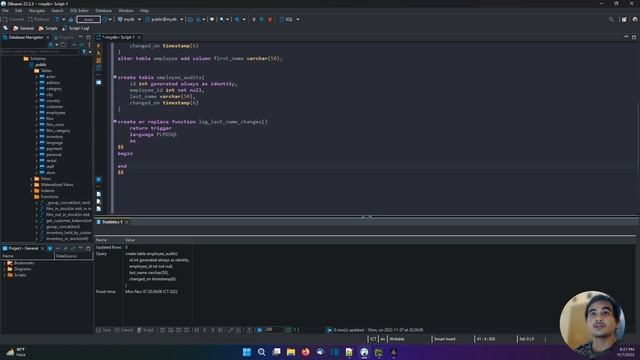Screen dimensions: 640x360
Task: Open the Database menu
Action: click(x=103, y=11)
